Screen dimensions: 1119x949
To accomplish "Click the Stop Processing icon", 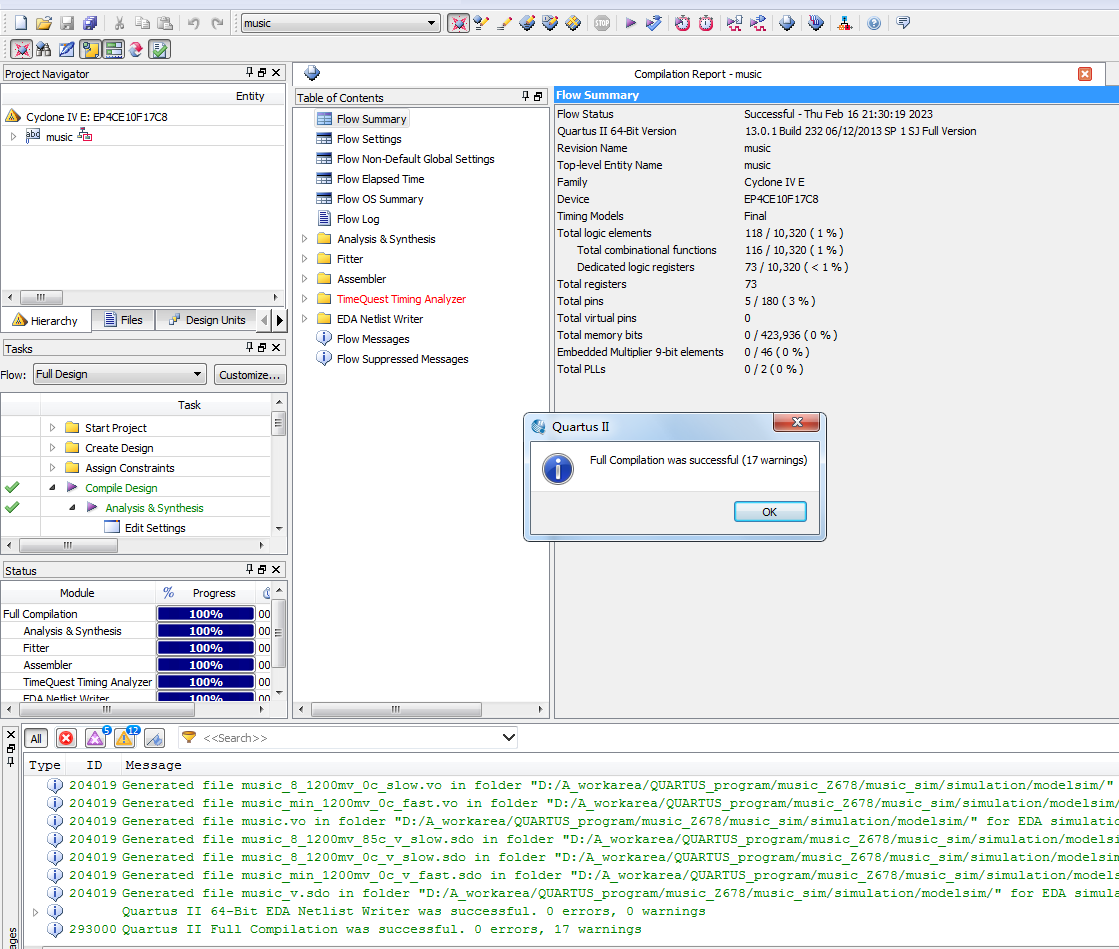I will coord(602,23).
